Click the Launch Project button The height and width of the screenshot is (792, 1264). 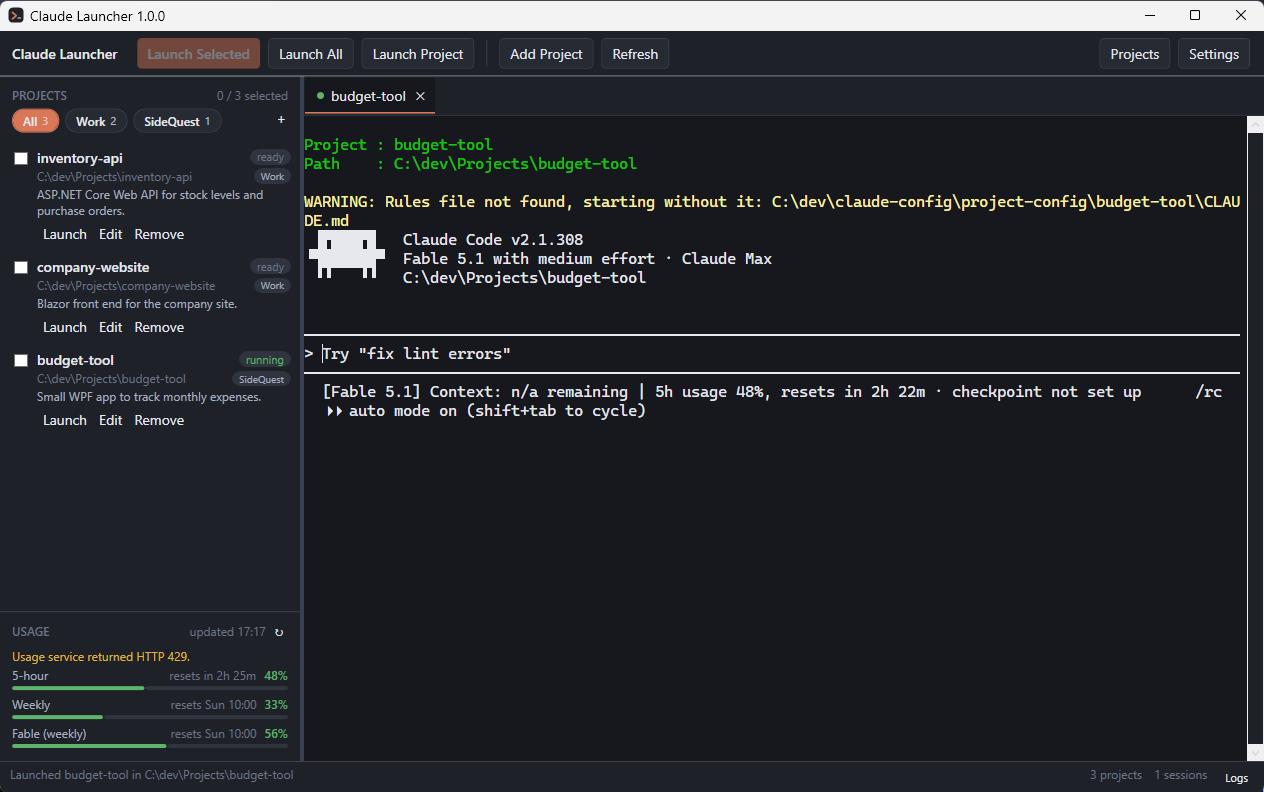pos(418,54)
